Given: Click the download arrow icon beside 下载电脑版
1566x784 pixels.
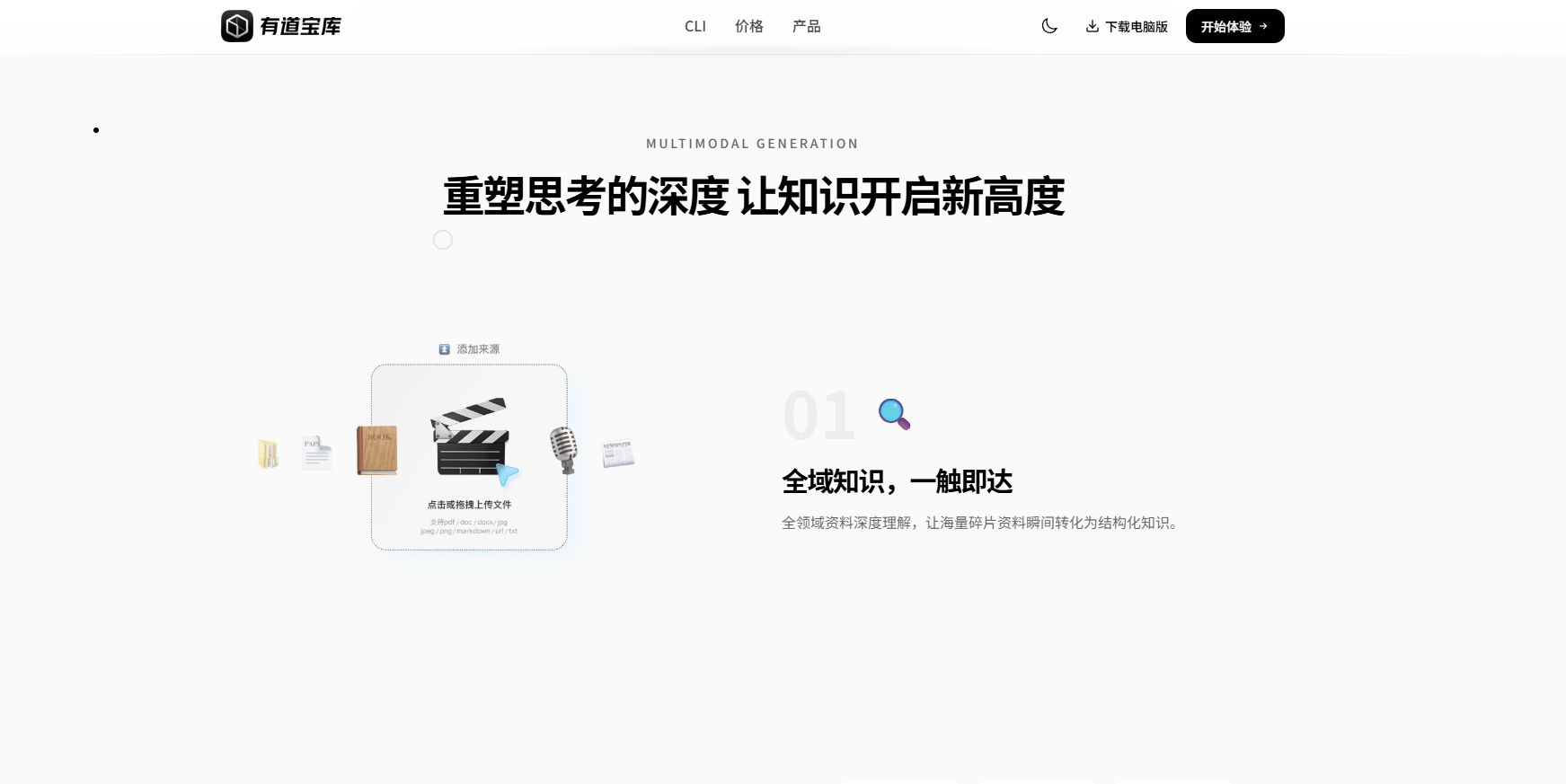Looking at the screenshot, I should [1093, 26].
